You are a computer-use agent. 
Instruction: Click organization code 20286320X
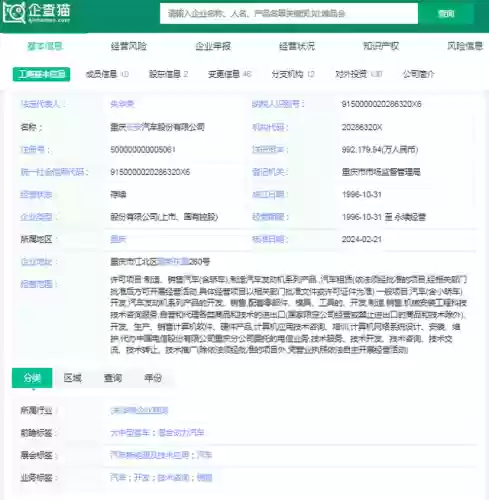pos(362,127)
